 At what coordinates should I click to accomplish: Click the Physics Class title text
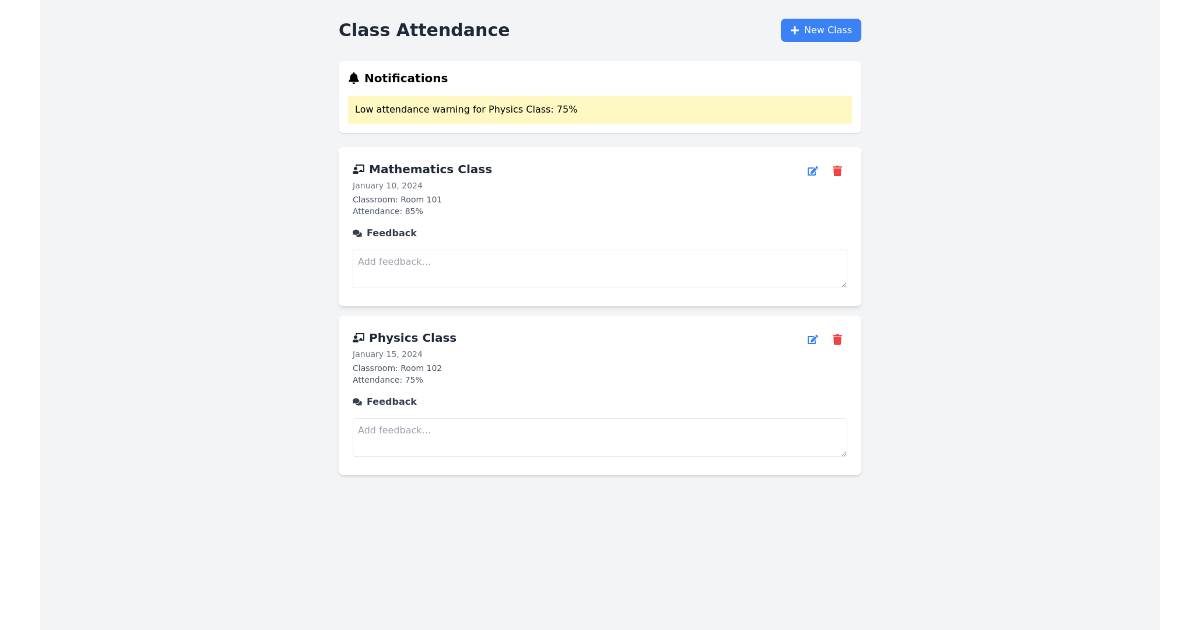(413, 338)
